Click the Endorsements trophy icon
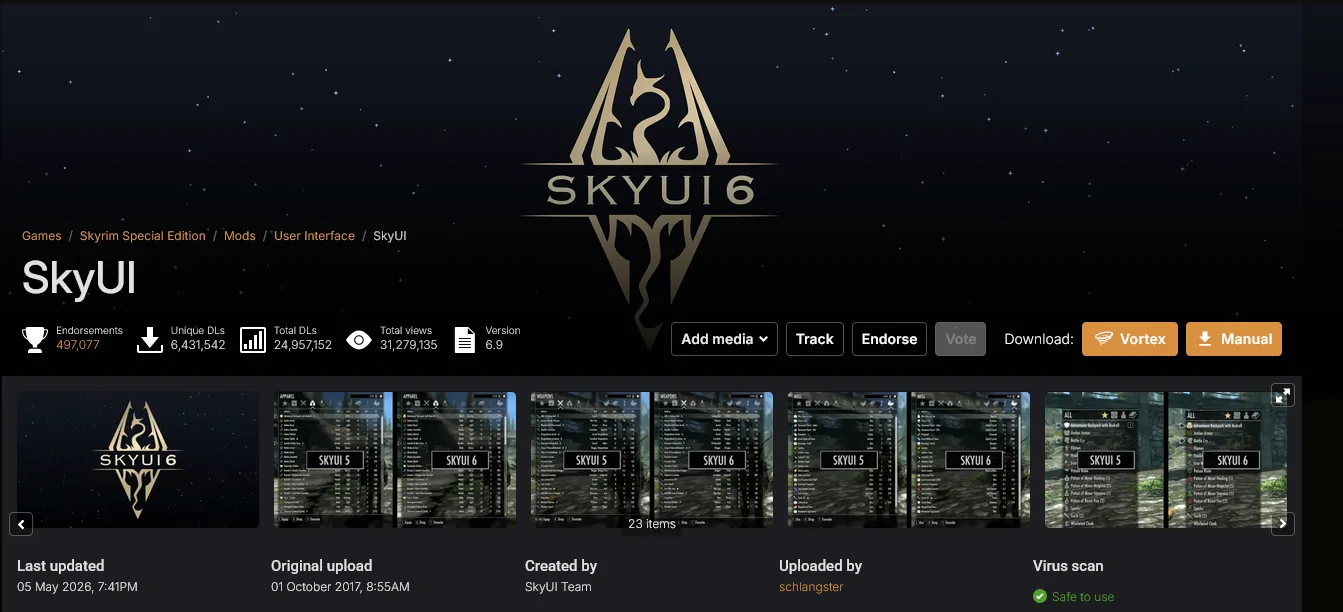Screen dimensions: 1343x612 [35, 339]
